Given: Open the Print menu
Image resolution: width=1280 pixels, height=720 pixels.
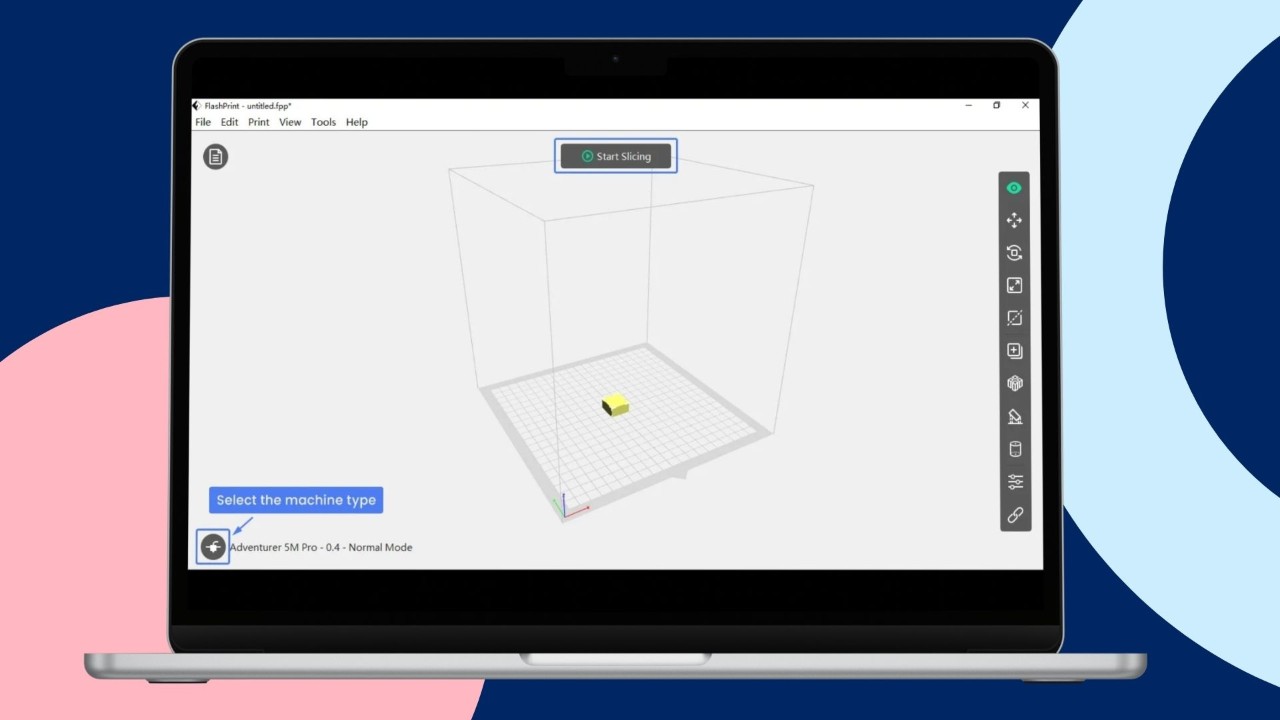Looking at the screenshot, I should (x=259, y=122).
